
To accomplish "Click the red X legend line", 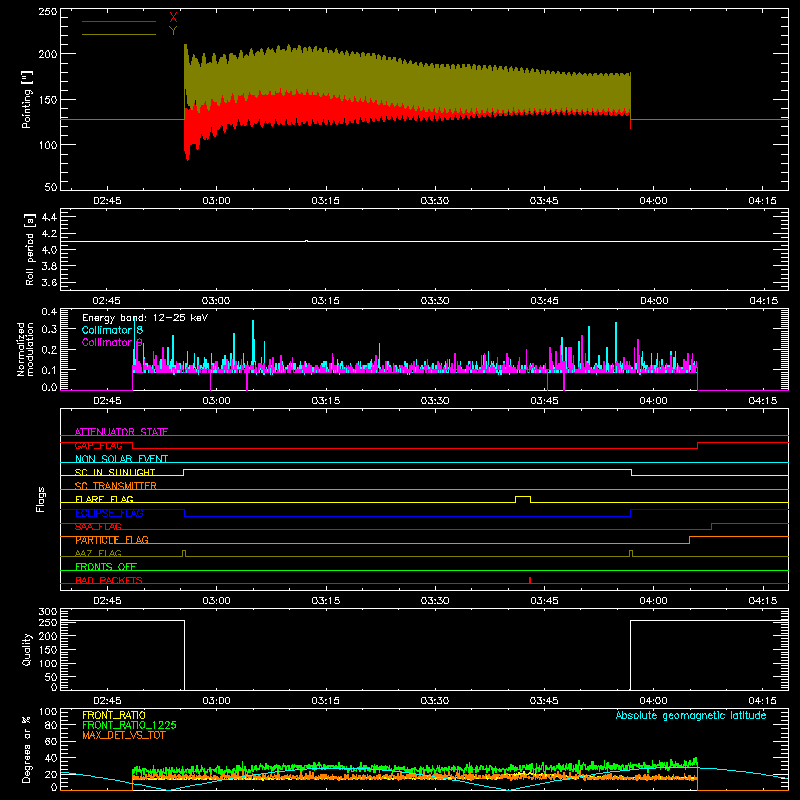I will coord(119,21).
